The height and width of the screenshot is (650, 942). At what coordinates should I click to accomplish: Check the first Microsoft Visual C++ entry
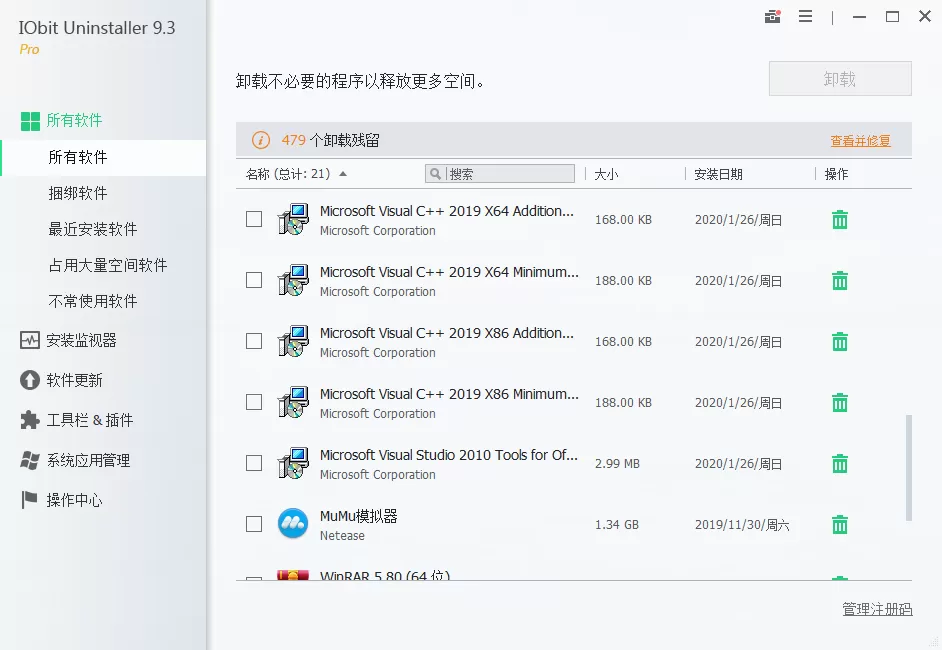coord(253,219)
